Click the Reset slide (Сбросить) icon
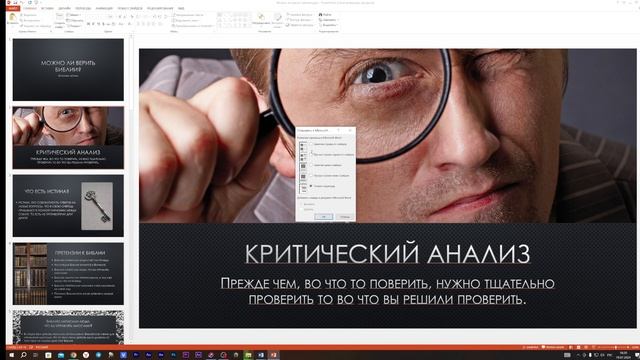This screenshot has width=640, height=360. click(x=68, y=20)
